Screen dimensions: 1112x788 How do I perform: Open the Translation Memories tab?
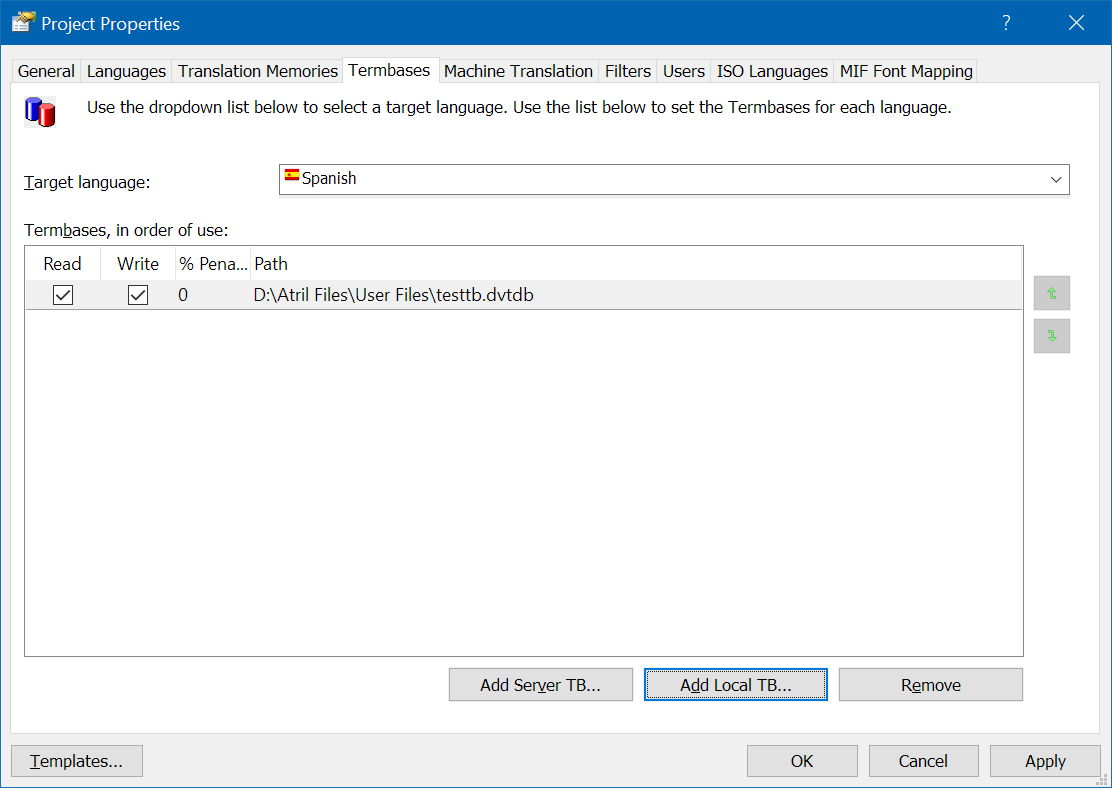(x=258, y=71)
